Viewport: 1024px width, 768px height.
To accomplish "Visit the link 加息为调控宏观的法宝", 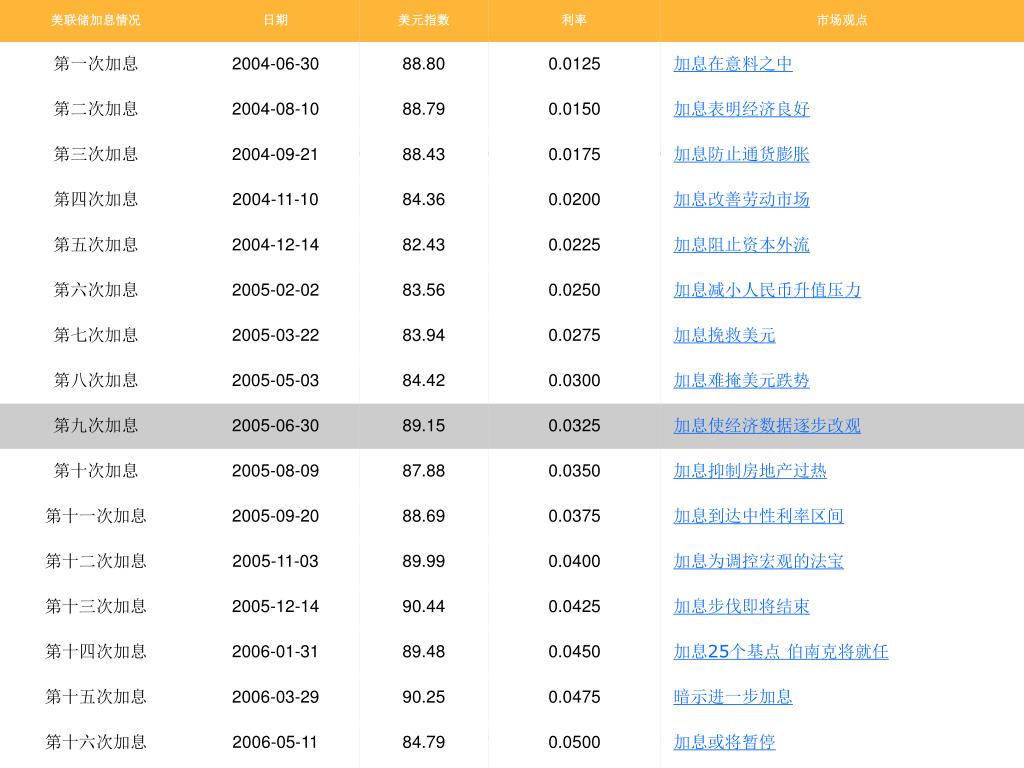I will coord(758,561).
